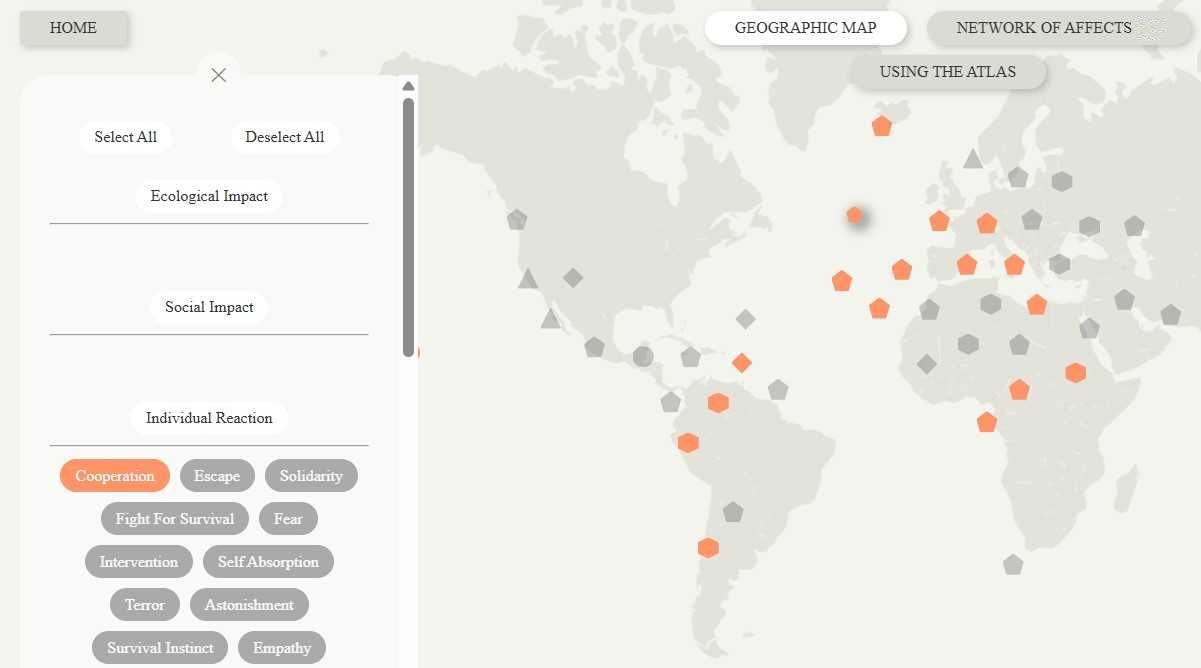Enable the Escape filter tag

(217, 476)
